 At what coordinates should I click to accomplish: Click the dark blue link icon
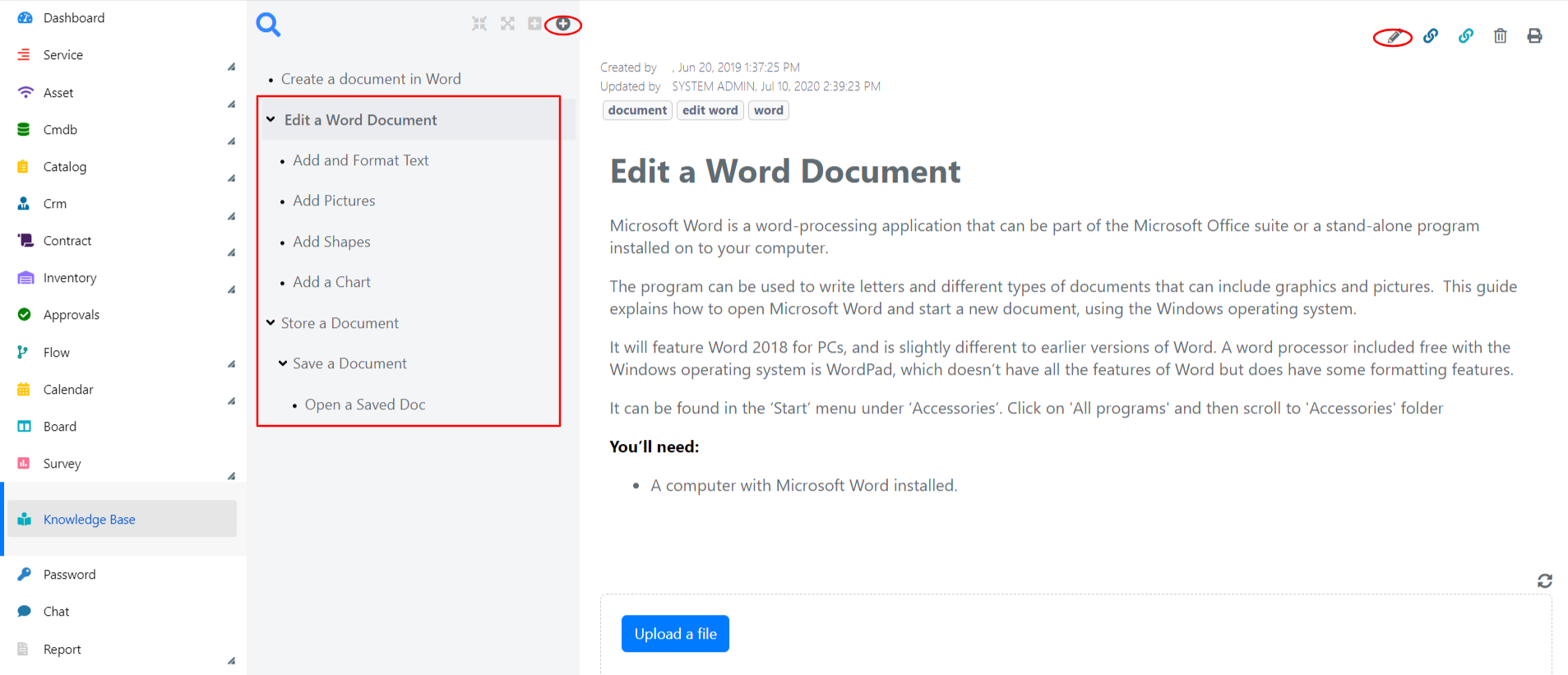(1431, 35)
